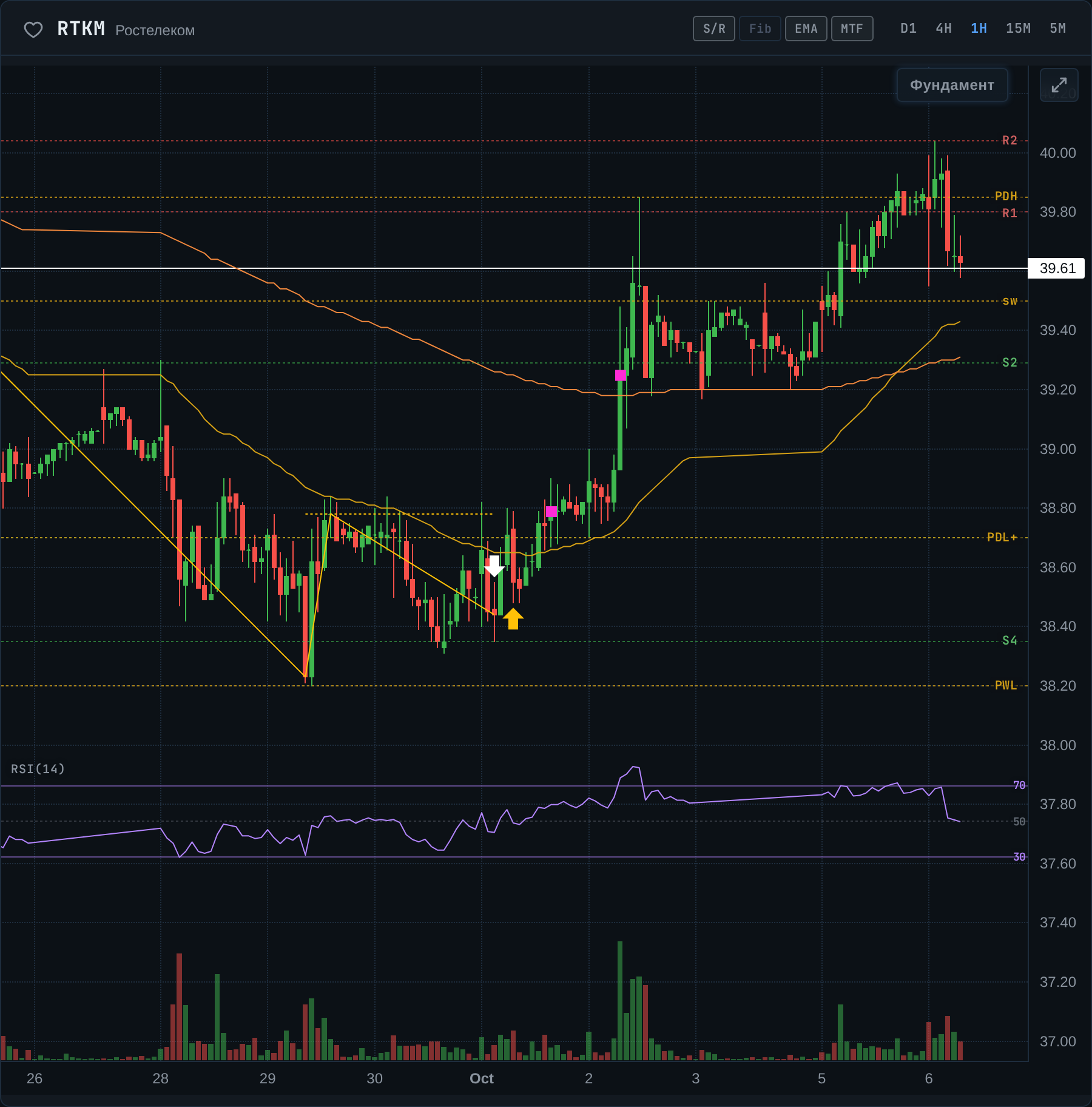Image resolution: width=1092 pixels, height=1107 pixels.
Task: Click the RSI(14) indicator label
Action: click(x=38, y=769)
